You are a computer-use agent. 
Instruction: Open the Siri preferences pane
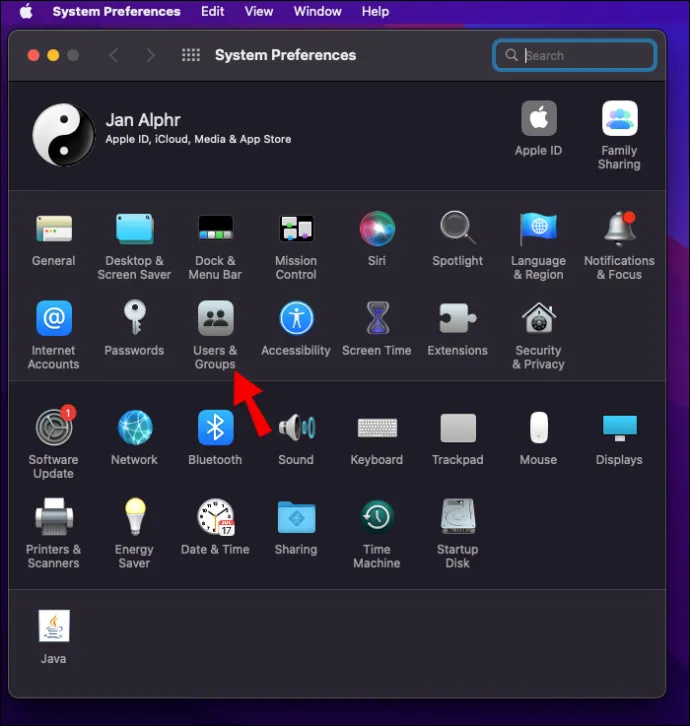click(377, 229)
